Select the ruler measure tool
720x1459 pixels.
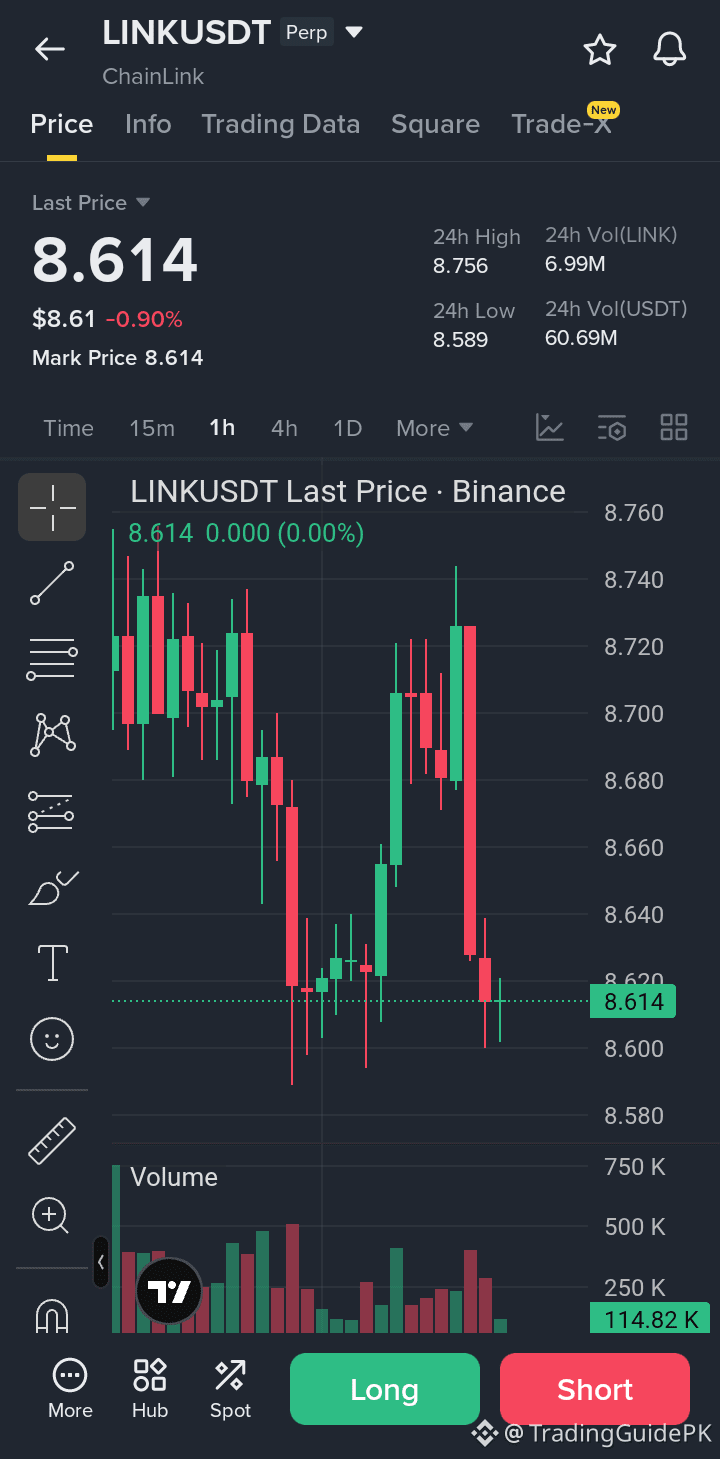pyautogui.click(x=52, y=1141)
